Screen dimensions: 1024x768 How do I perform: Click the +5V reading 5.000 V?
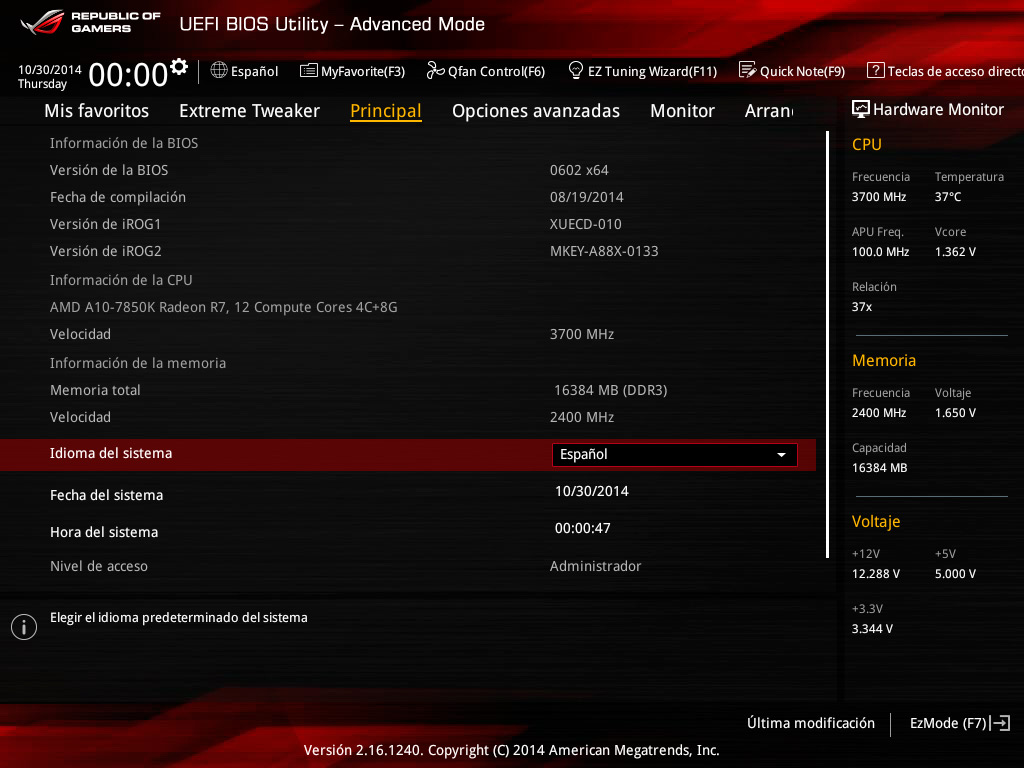(955, 573)
